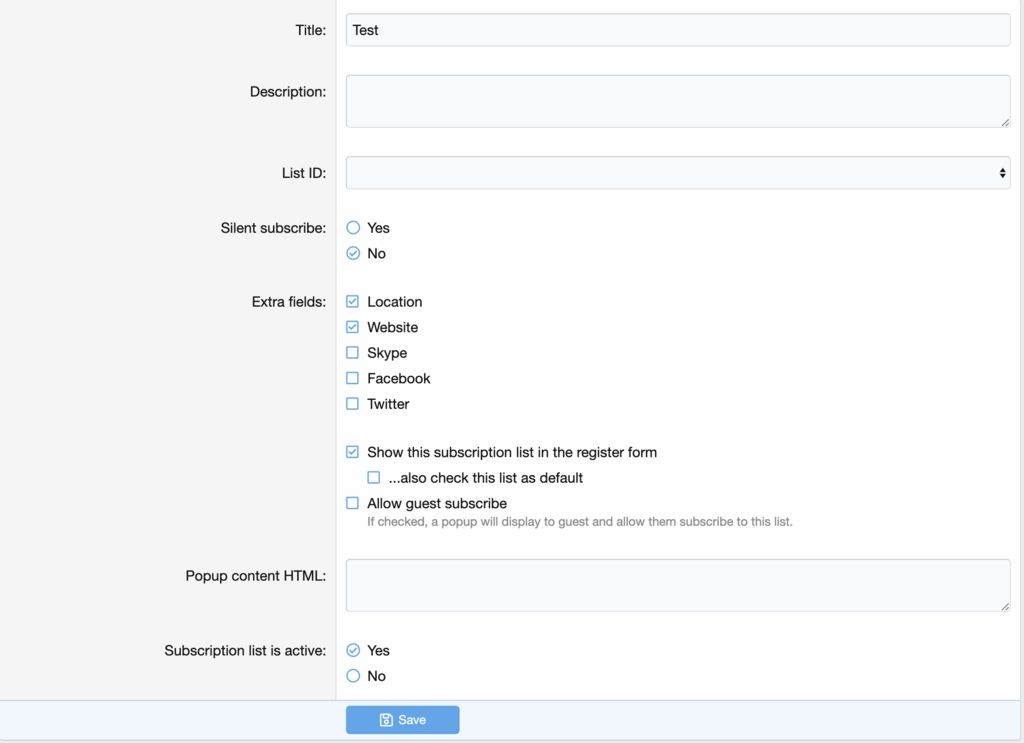Check this list as default
Screen dimensions: 1024x743
[x=374, y=478]
